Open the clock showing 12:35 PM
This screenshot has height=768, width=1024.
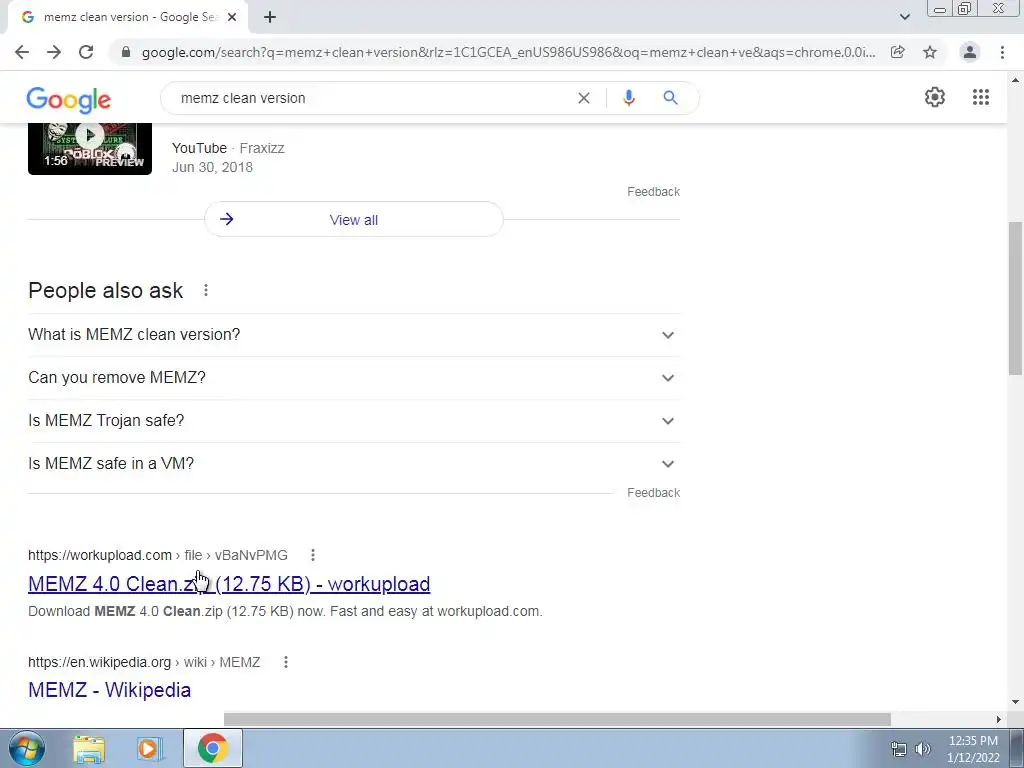point(973,749)
